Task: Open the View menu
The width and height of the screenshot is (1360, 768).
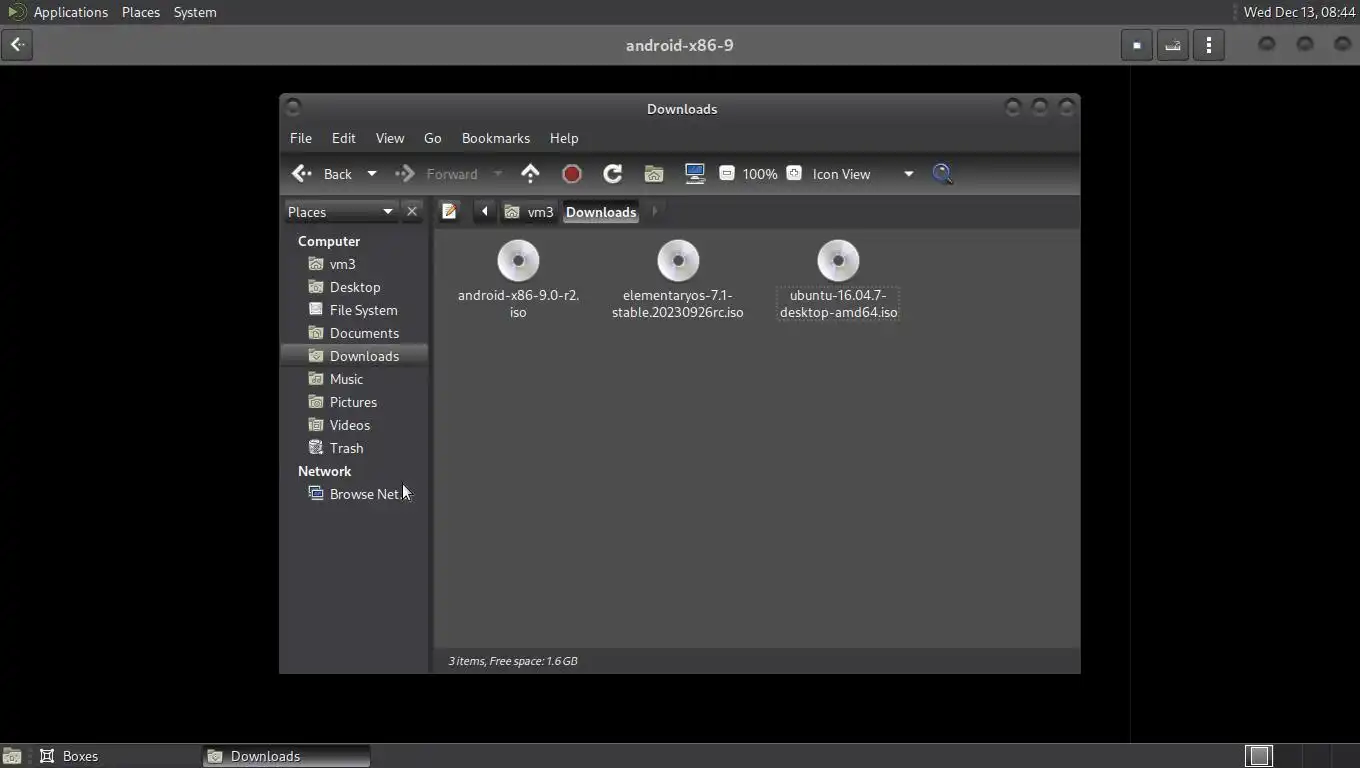Action: (390, 138)
